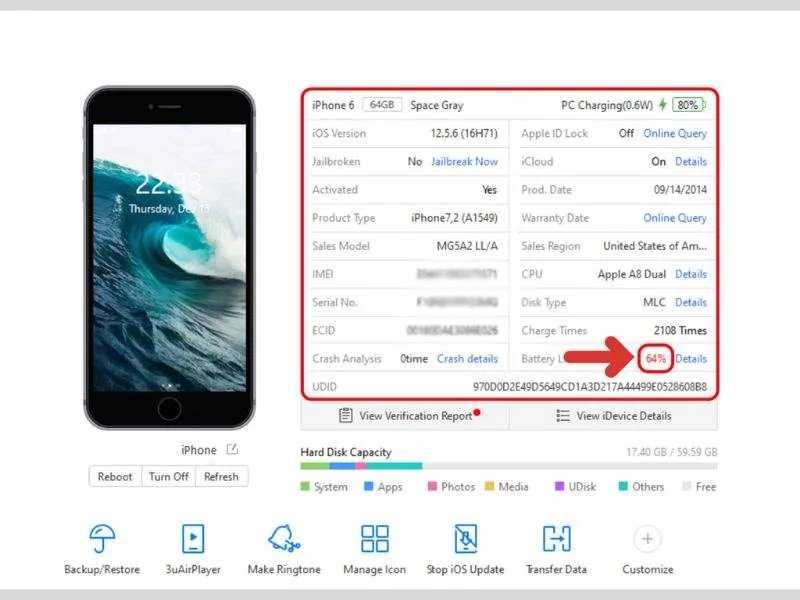Screen dimensions: 800x600
Task: Click the 64% battery life value
Action: click(x=655, y=359)
